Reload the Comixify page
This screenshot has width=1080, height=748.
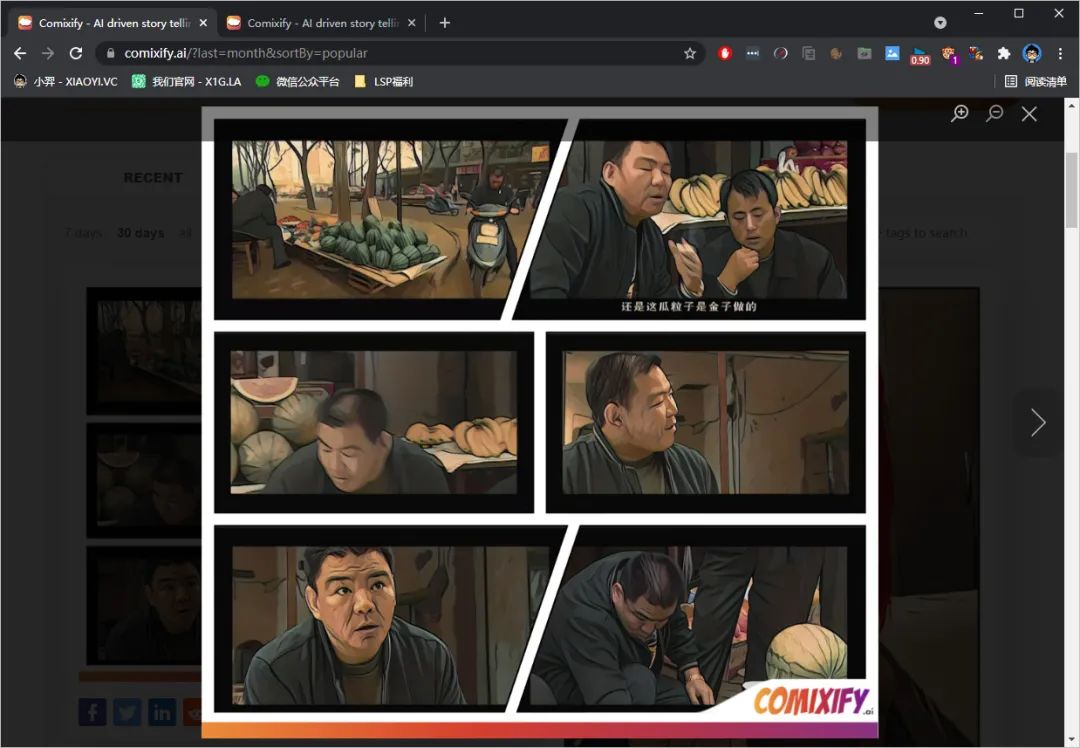76,53
